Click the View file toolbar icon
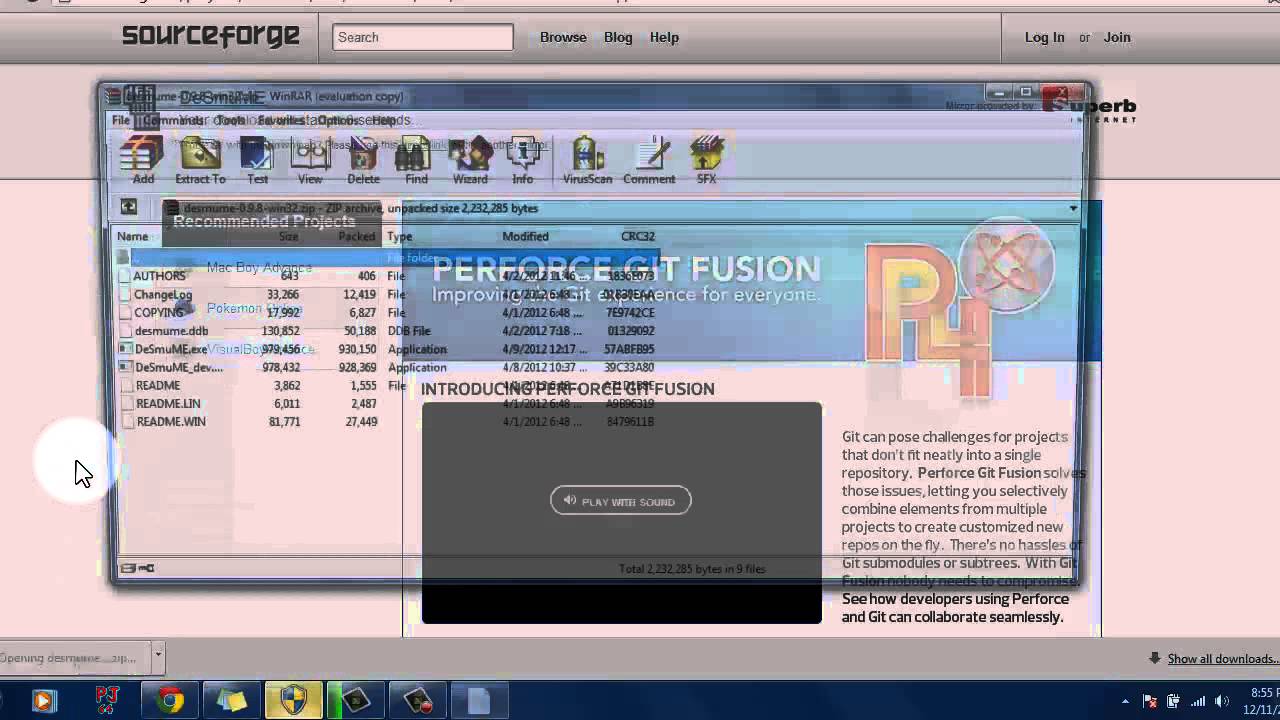The width and height of the screenshot is (1280, 720). 310,160
